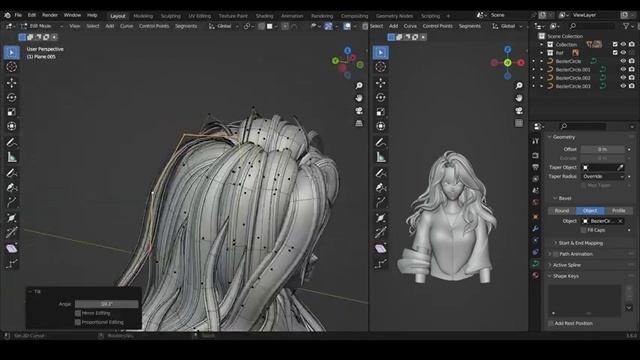Toggle camera view icon in left viewport
Viewport: 640px width, 360px height.
(x=359, y=111)
